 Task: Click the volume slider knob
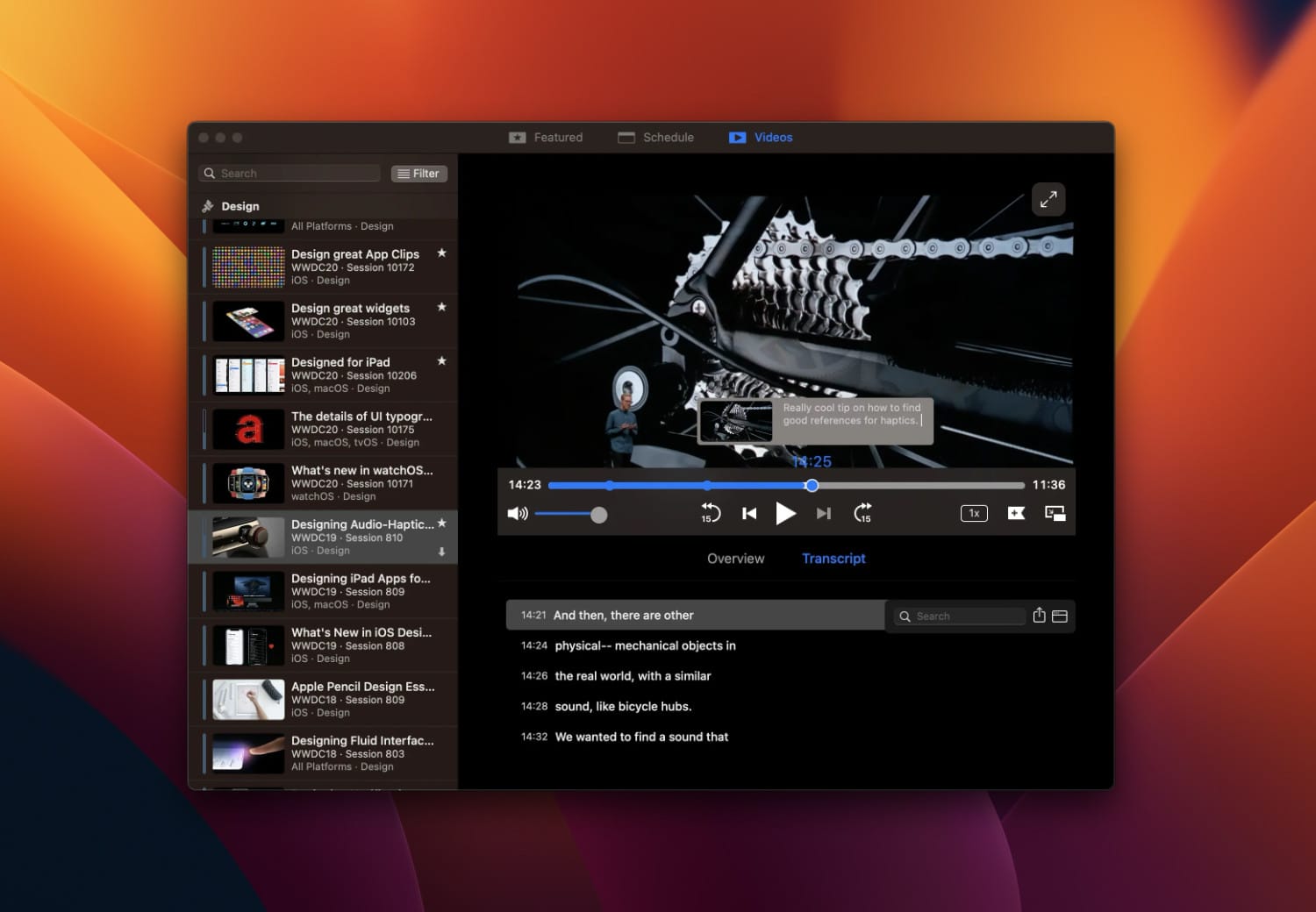[x=598, y=515]
